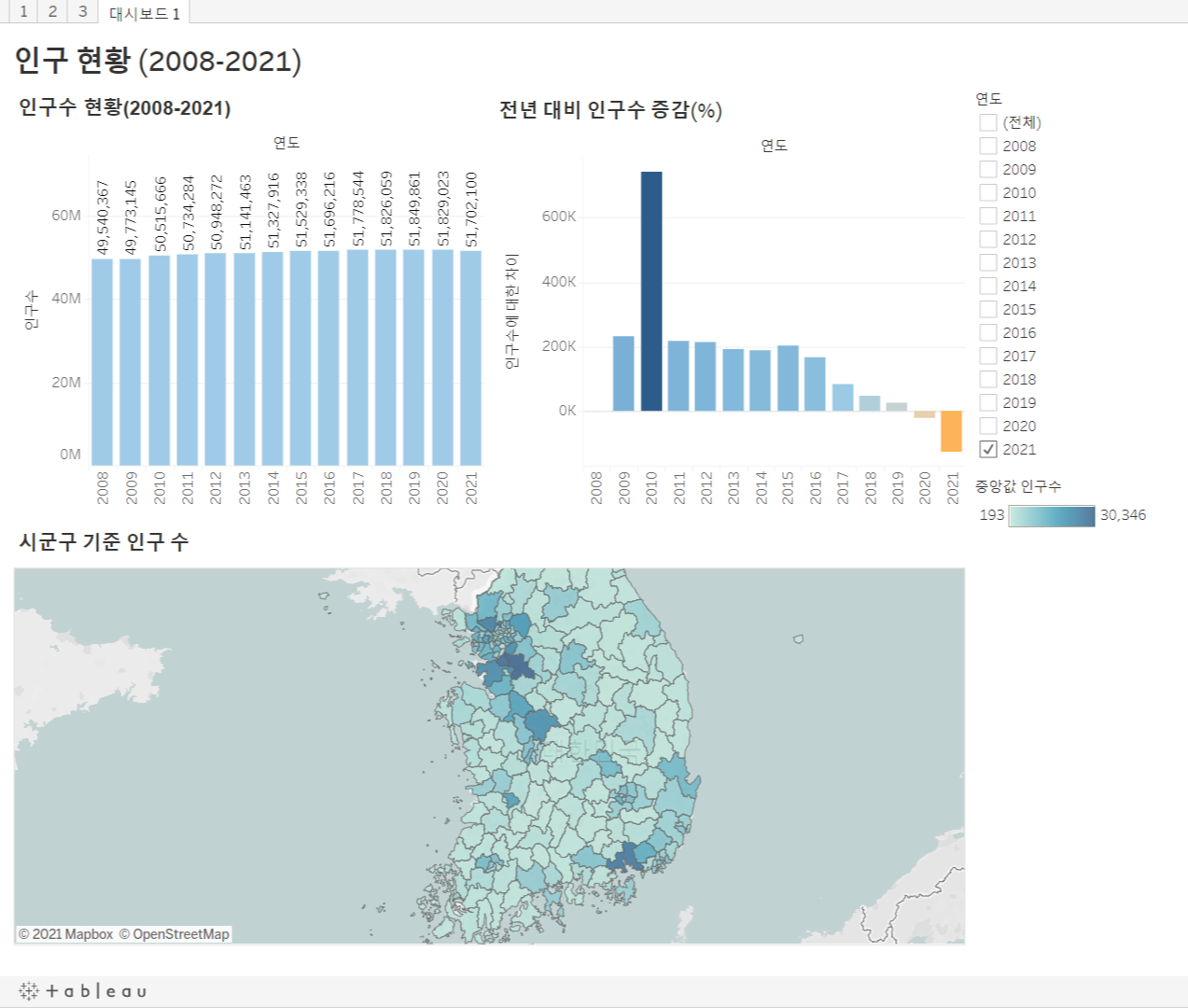Click the dark Daejeon region on map
Screen dimensions: 1188x1008
(x=540, y=724)
